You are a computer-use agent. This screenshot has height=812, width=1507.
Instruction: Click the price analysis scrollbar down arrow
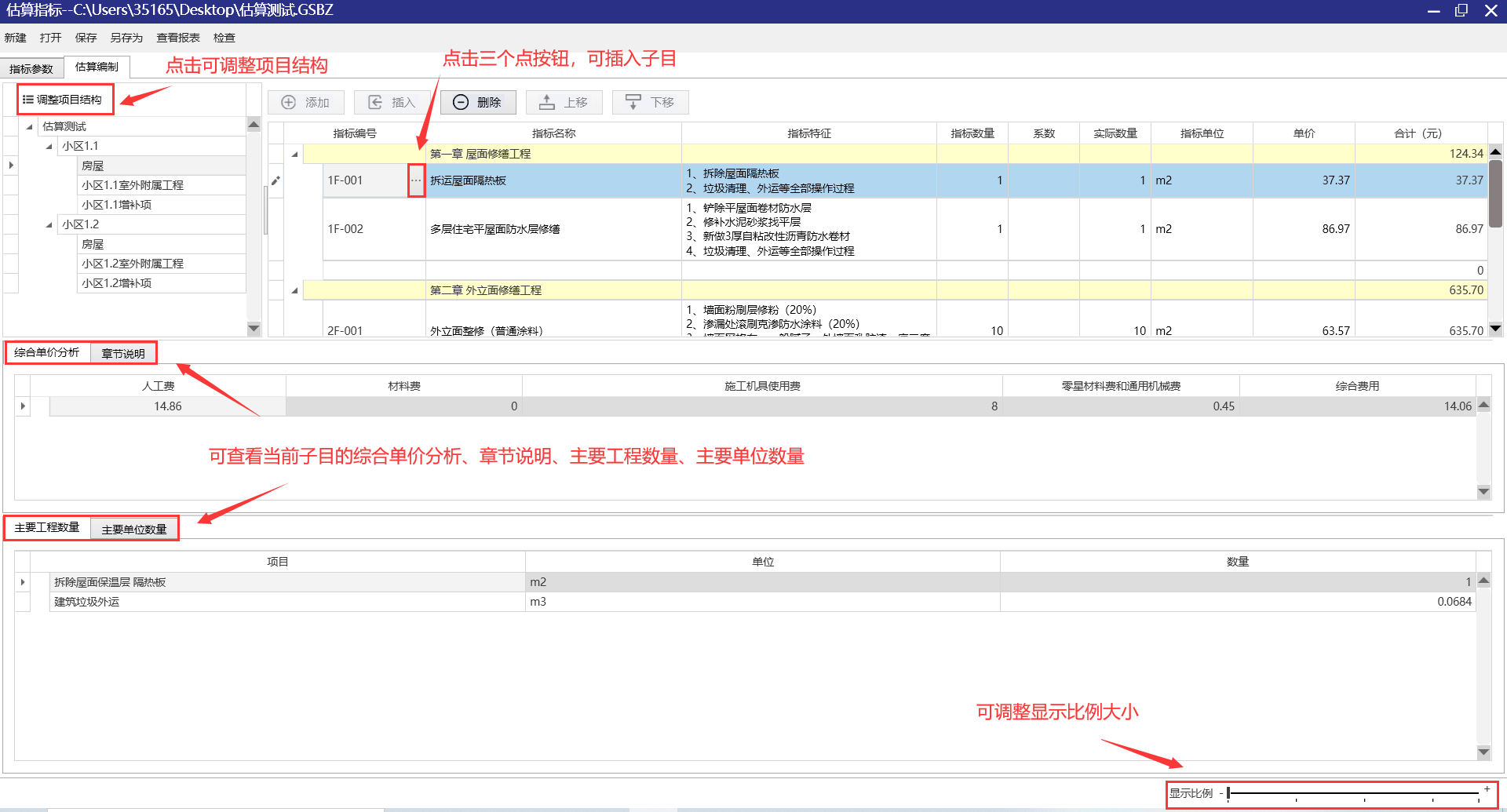1483,492
